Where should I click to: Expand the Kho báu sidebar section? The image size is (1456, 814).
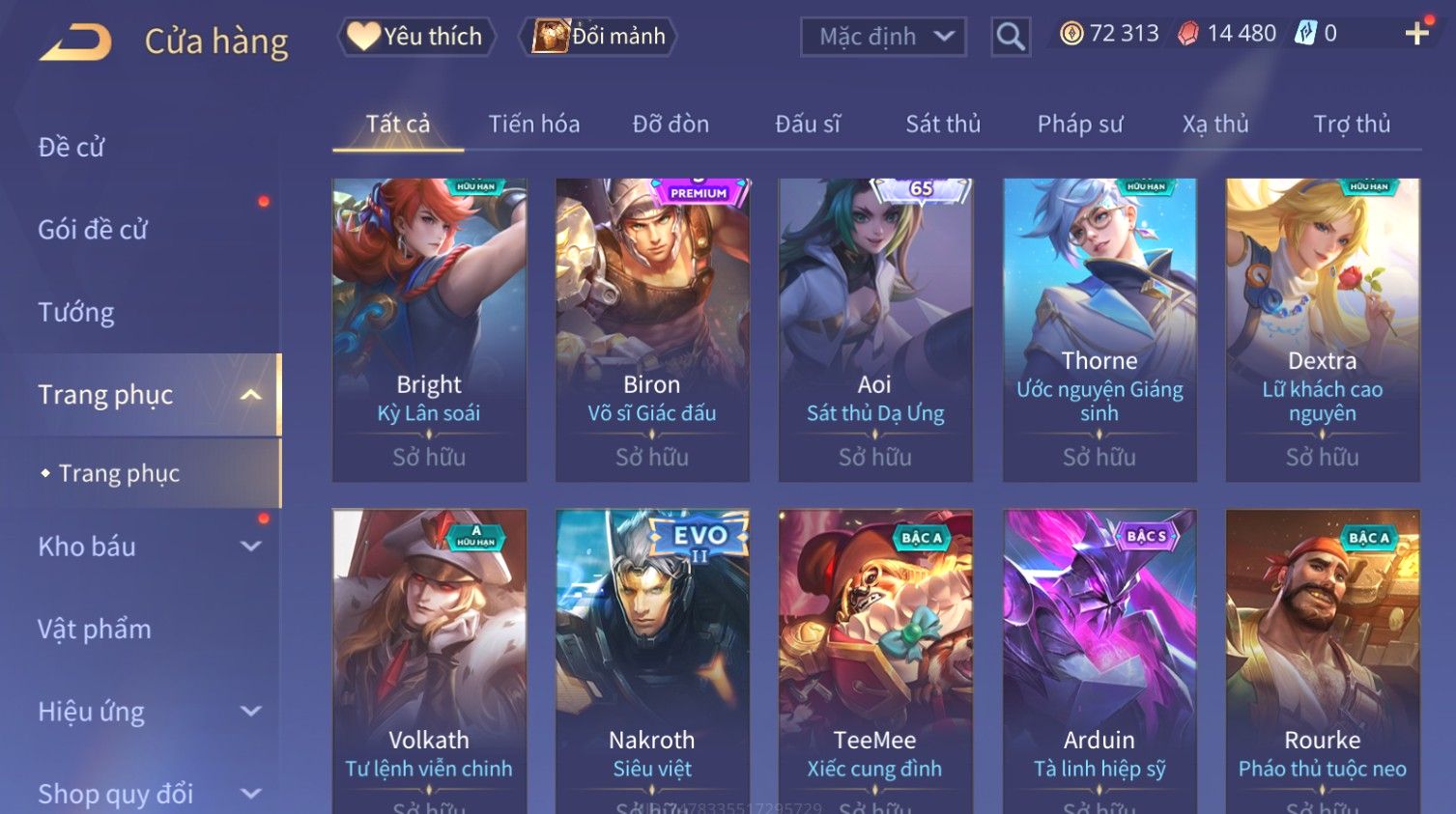point(251,547)
